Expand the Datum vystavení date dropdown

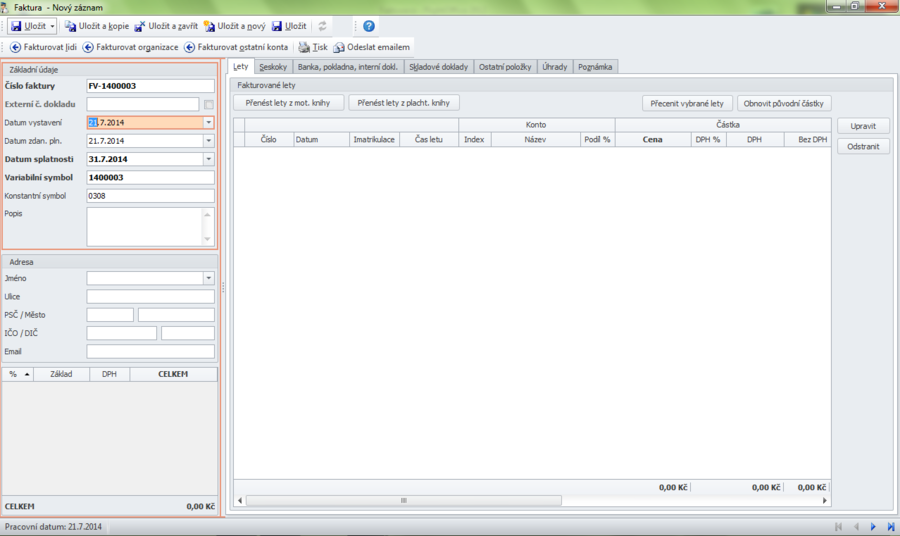pyautogui.click(x=208, y=123)
